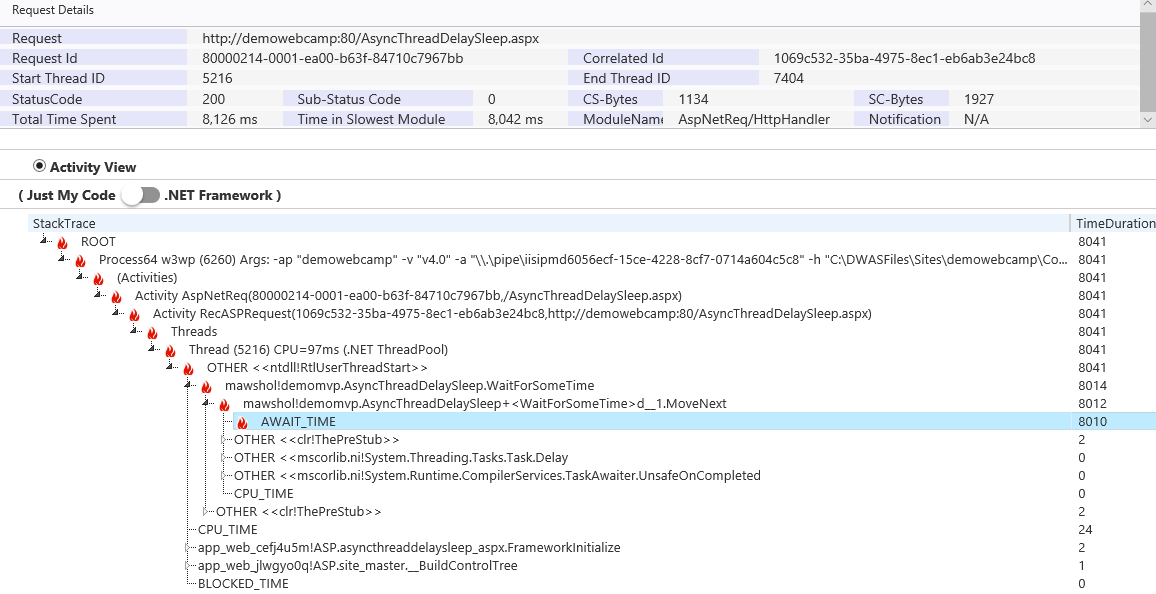Click Notification value N/A
The height and width of the screenshot is (594, 1156).
click(x=976, y=119)
